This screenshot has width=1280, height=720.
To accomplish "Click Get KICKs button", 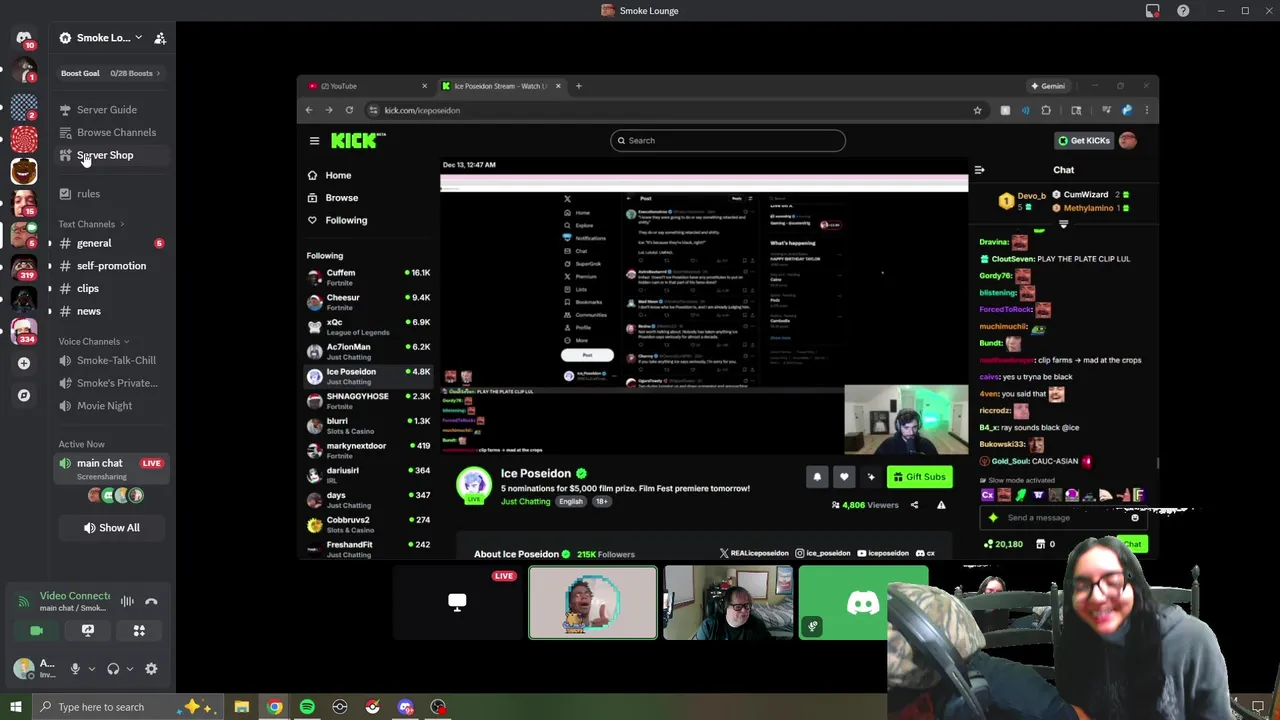I will click(x=1084, y=140).
